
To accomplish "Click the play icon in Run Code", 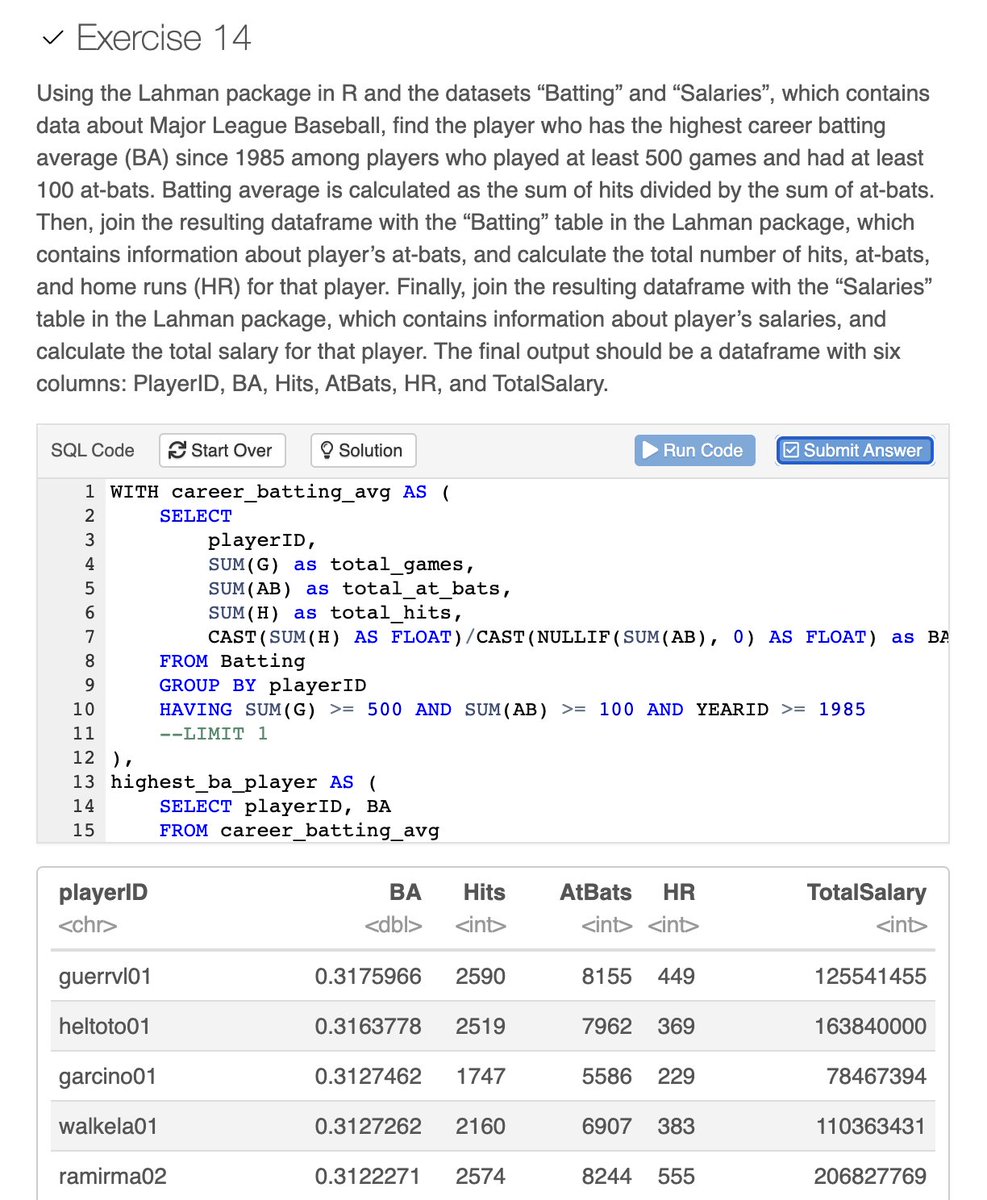I will point(650,450).
